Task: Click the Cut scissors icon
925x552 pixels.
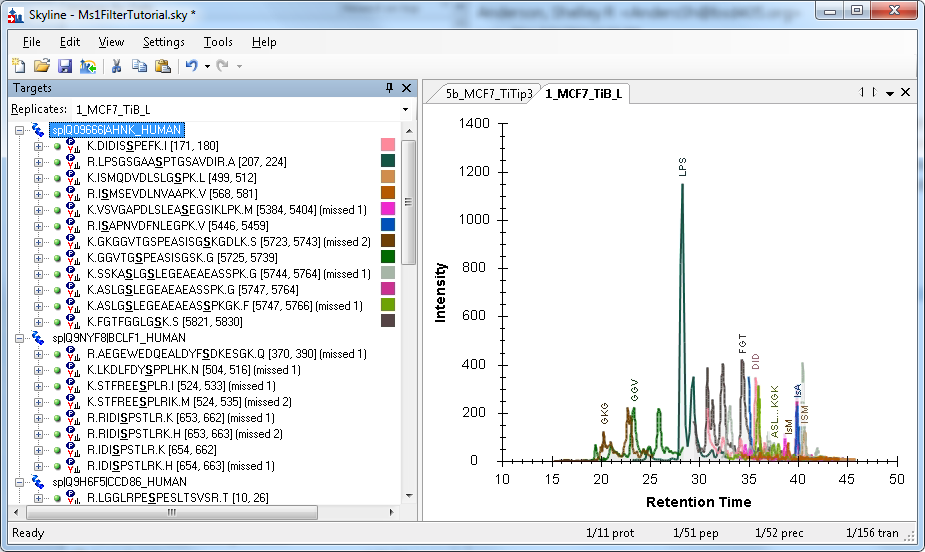Action: coord(116,66)
